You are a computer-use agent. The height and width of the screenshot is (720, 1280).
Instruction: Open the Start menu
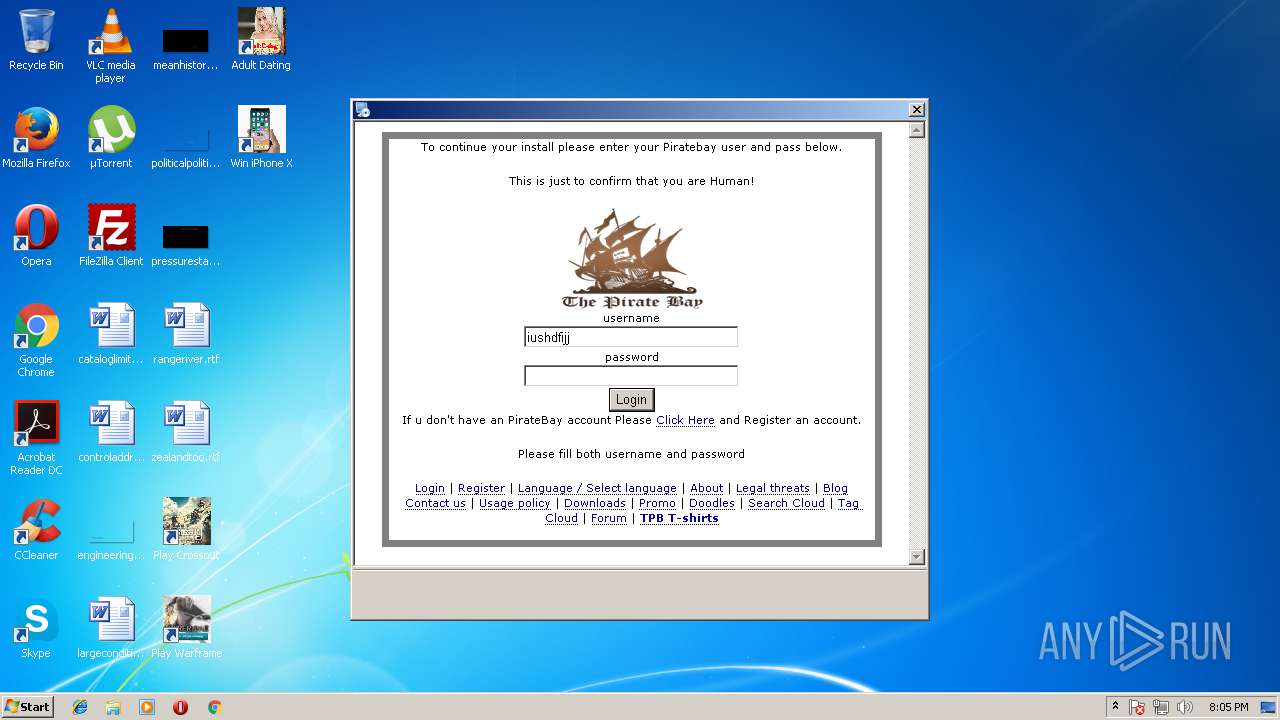point(28,707)
